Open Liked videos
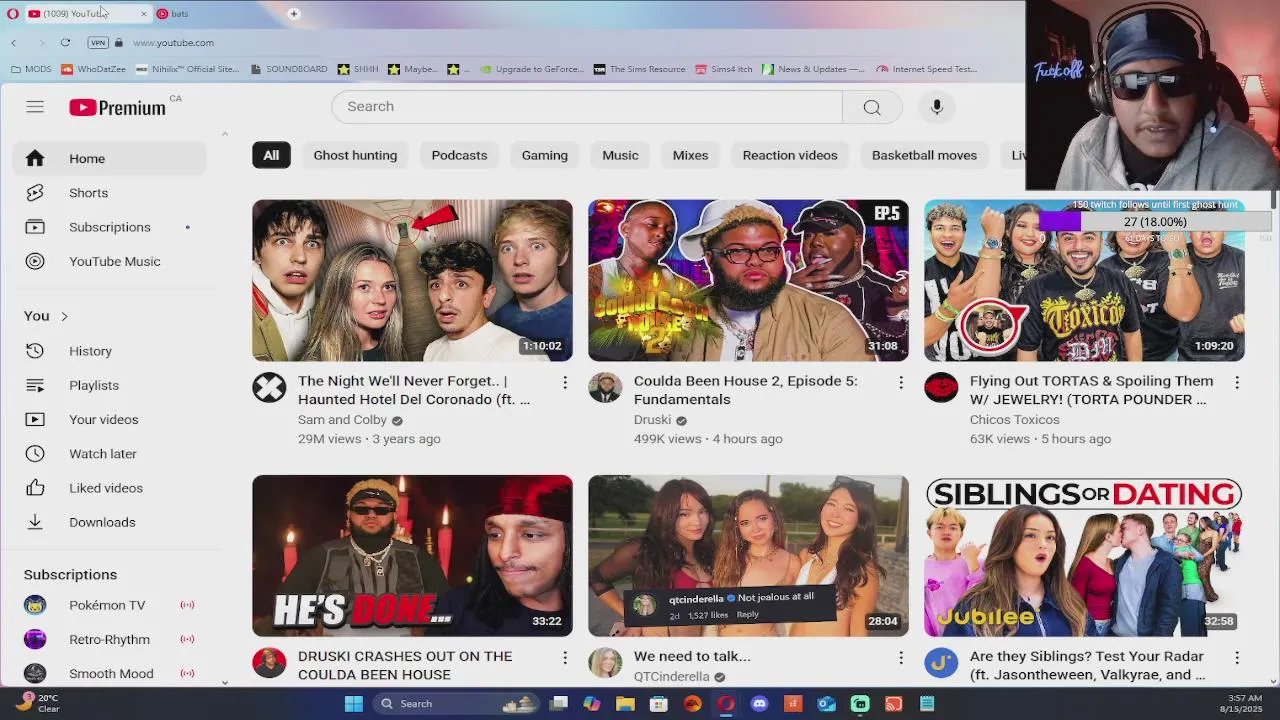The image size is (1280, 720). tap(110, 488)
